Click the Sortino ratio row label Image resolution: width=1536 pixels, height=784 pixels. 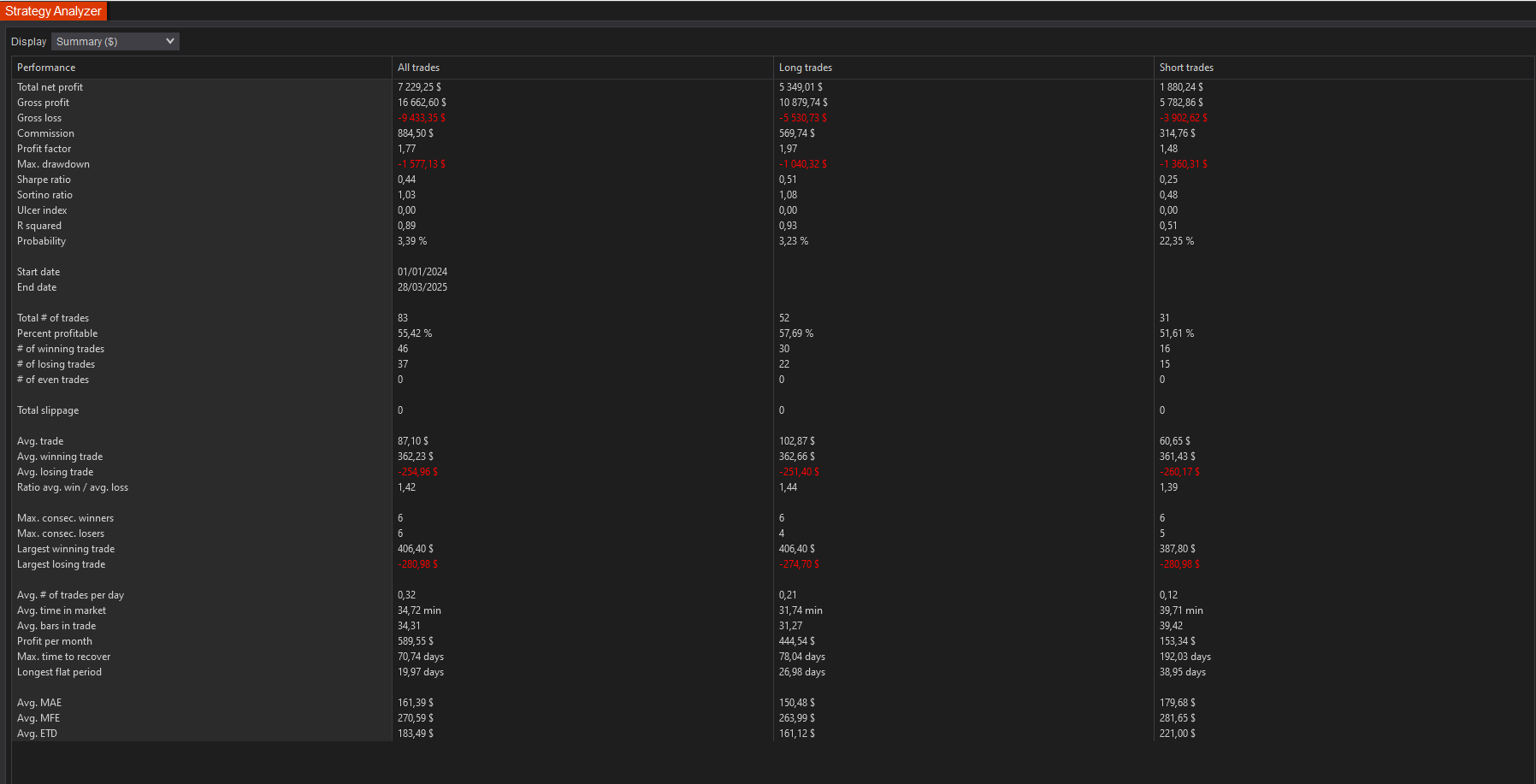[44, 195]
